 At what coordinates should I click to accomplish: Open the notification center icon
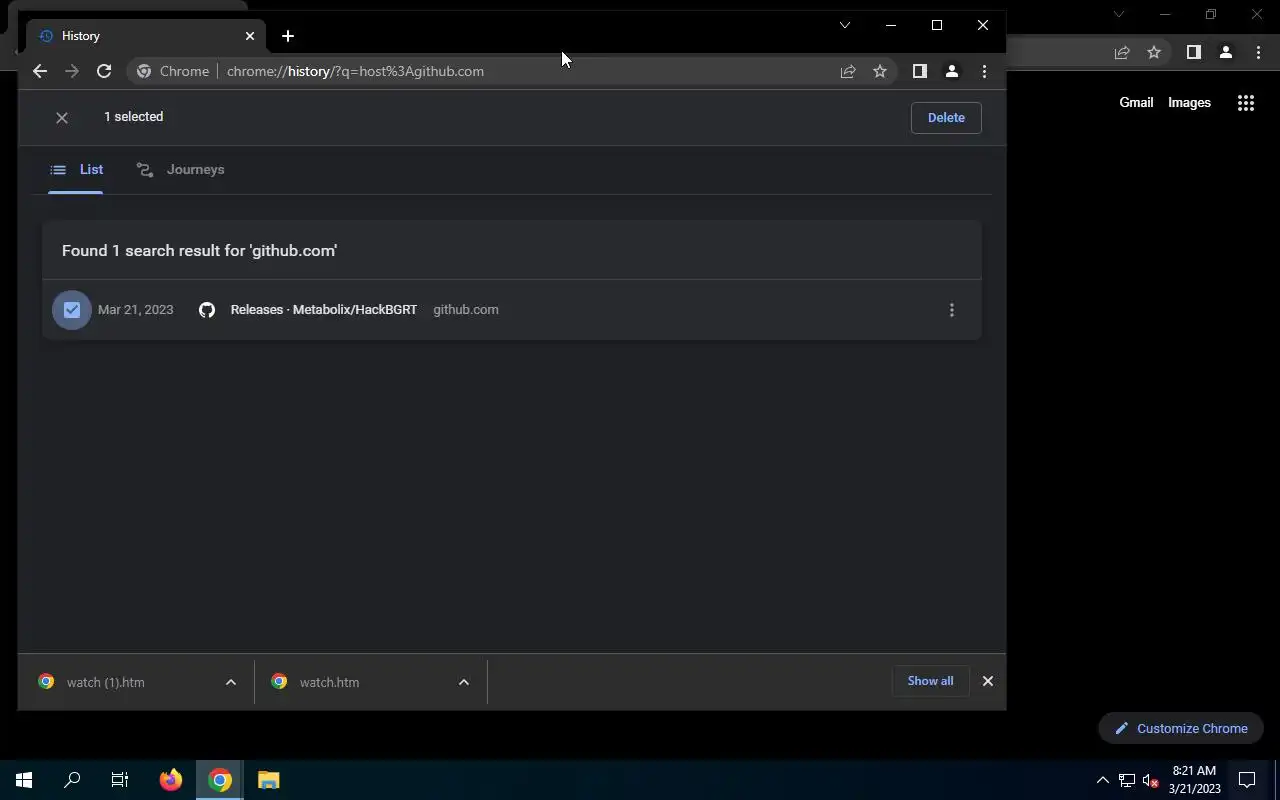[1248, 780]
